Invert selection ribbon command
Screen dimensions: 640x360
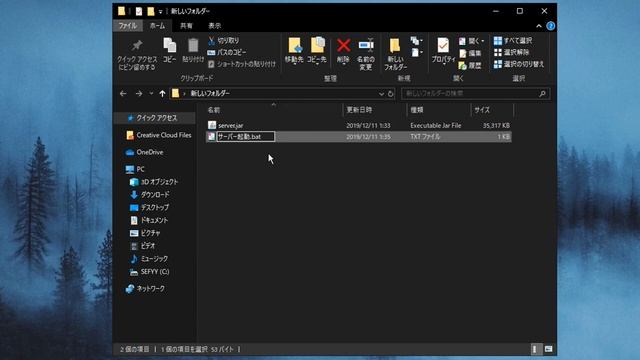click(519, 64)
